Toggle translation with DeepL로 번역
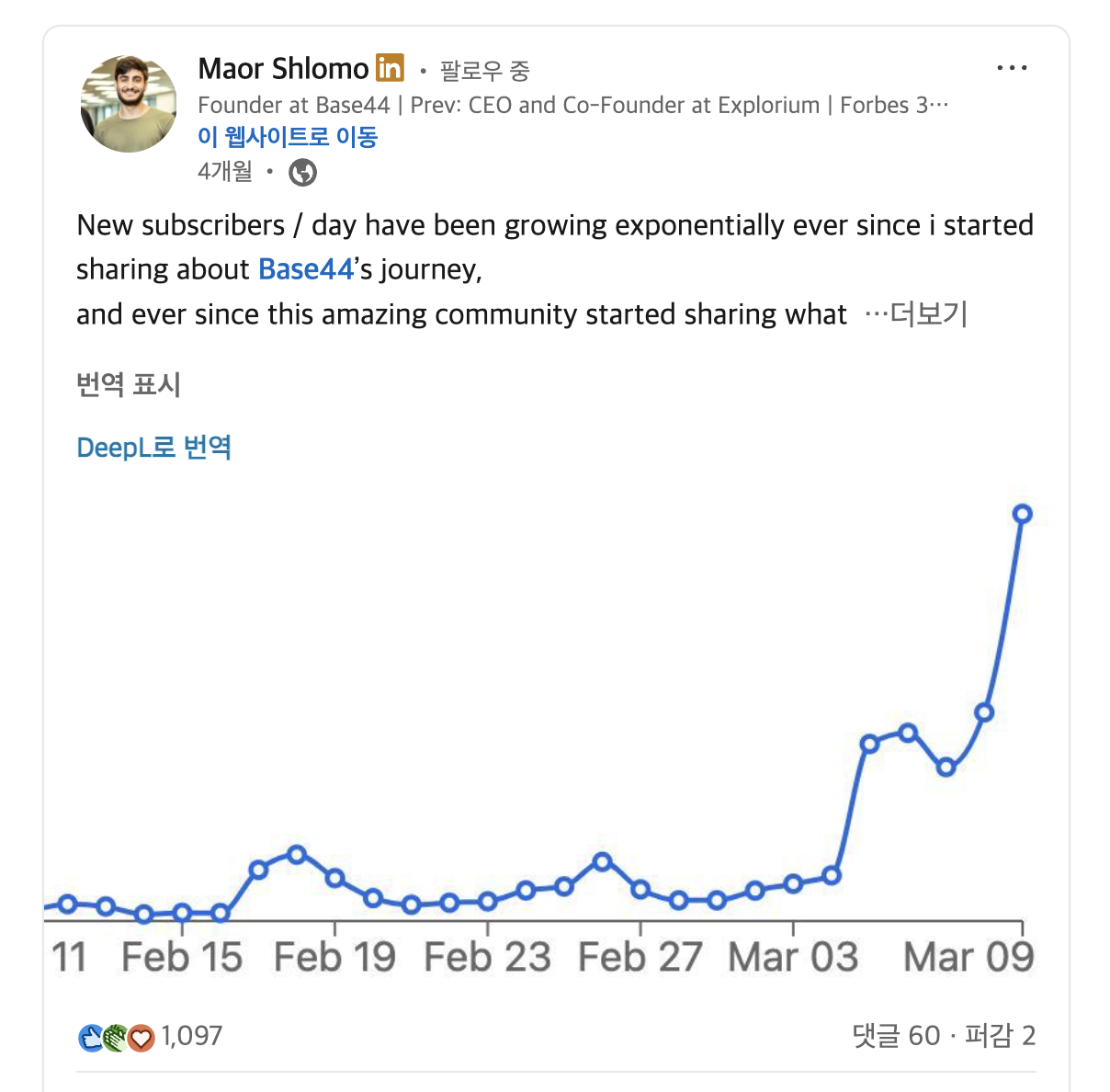This screenshot has height=1092, width=1110. [153, 447]
